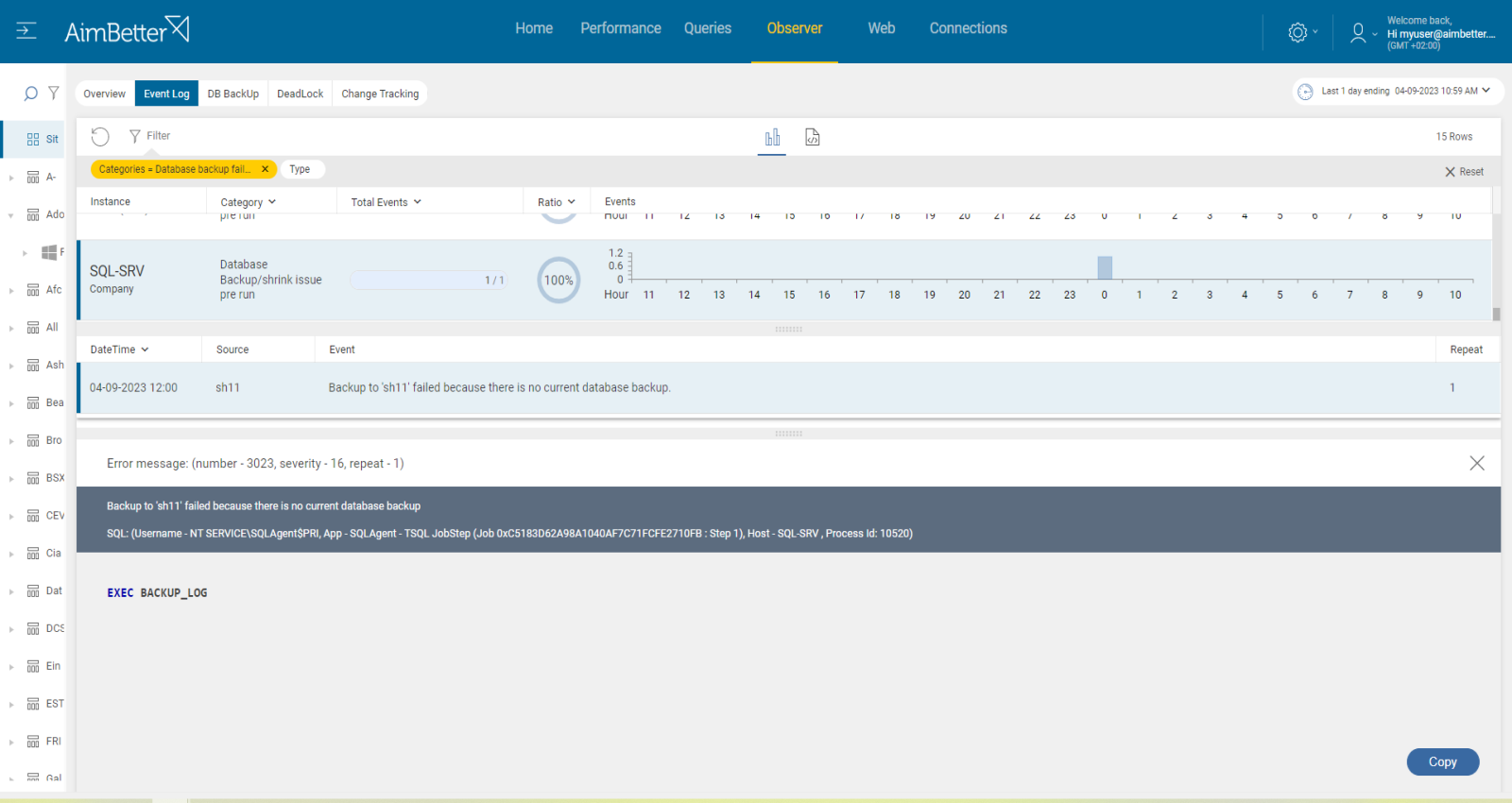Click the Ado server icon in sidebar
The image size is (1512, 803).
pyautogui.click(x=33, y=214)
